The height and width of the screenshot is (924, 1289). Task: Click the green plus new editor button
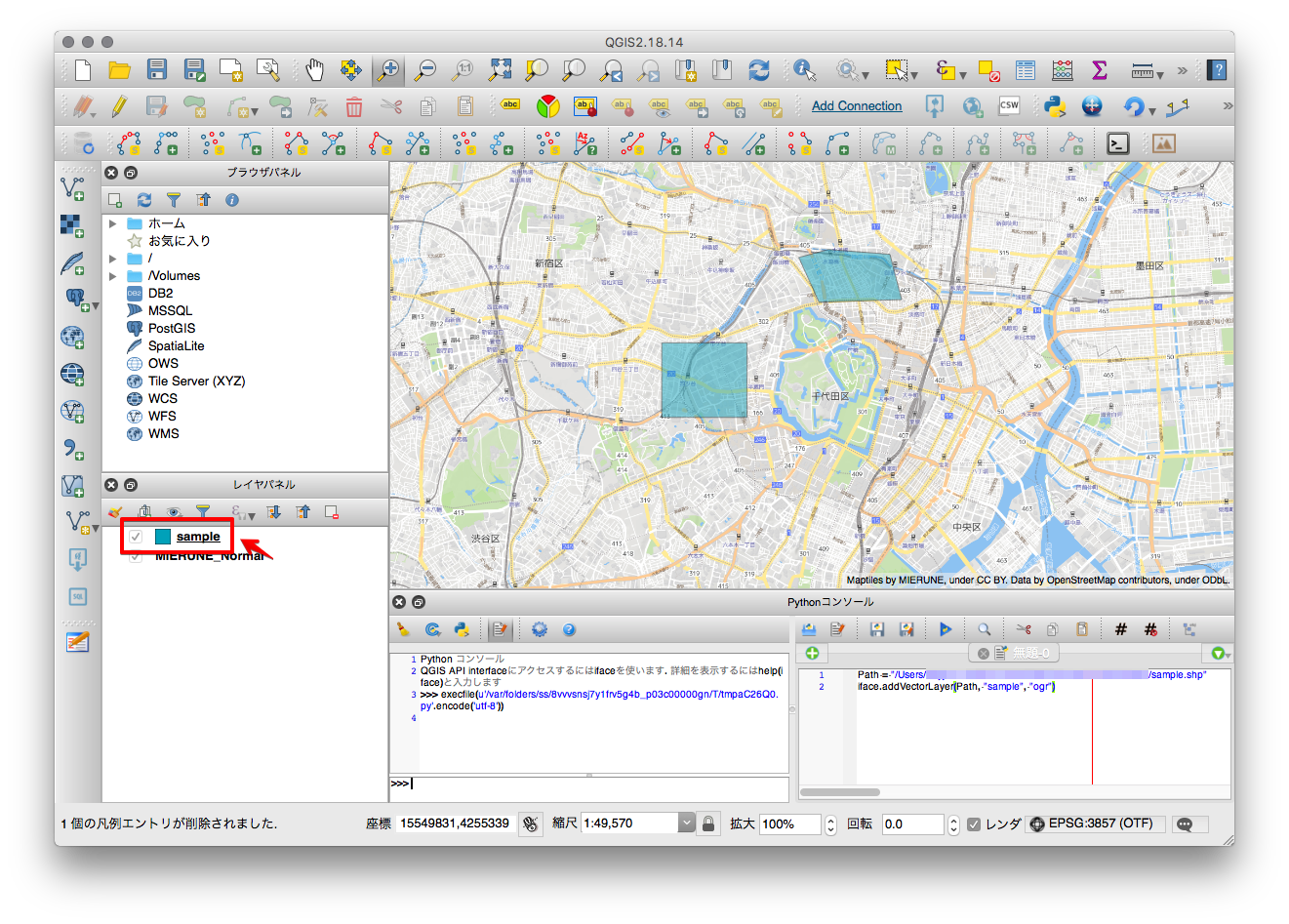click(x=812, y=653)
